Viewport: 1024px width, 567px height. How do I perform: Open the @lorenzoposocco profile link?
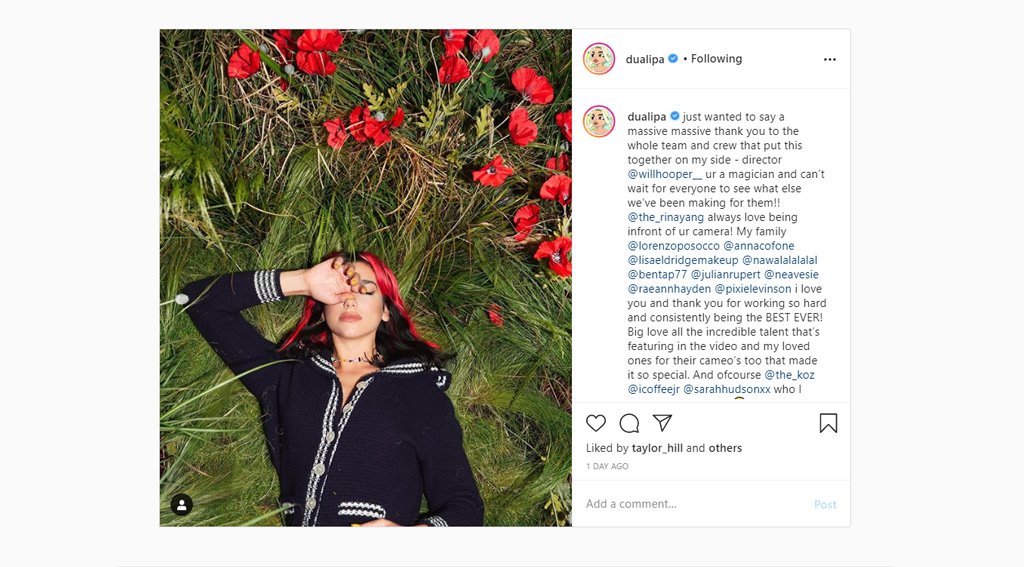point(673,246)
